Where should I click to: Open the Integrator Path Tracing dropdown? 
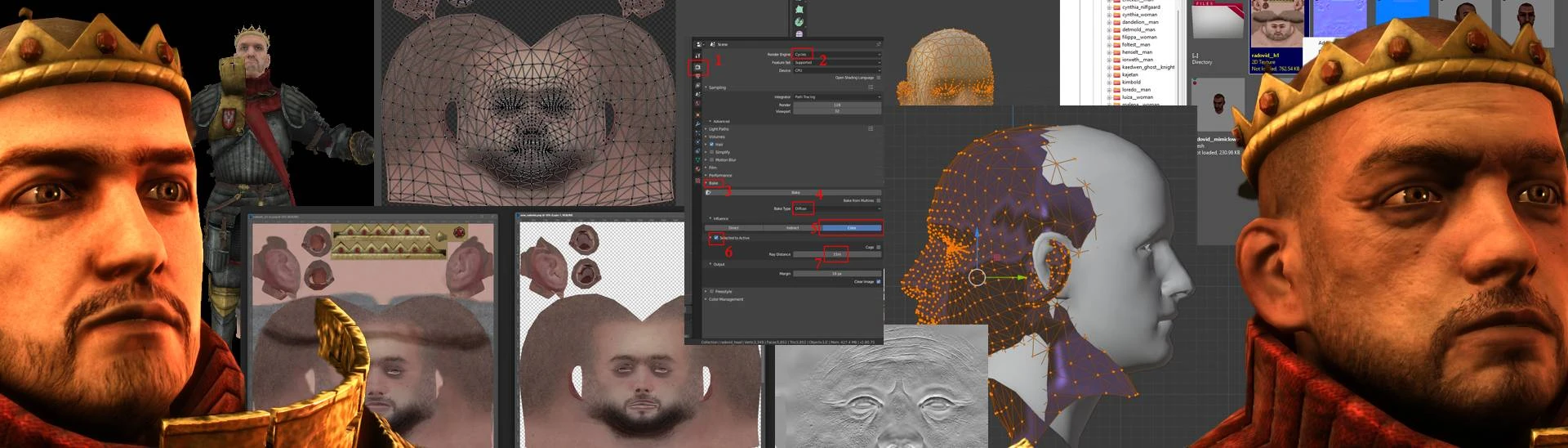(x=837, y=96)
